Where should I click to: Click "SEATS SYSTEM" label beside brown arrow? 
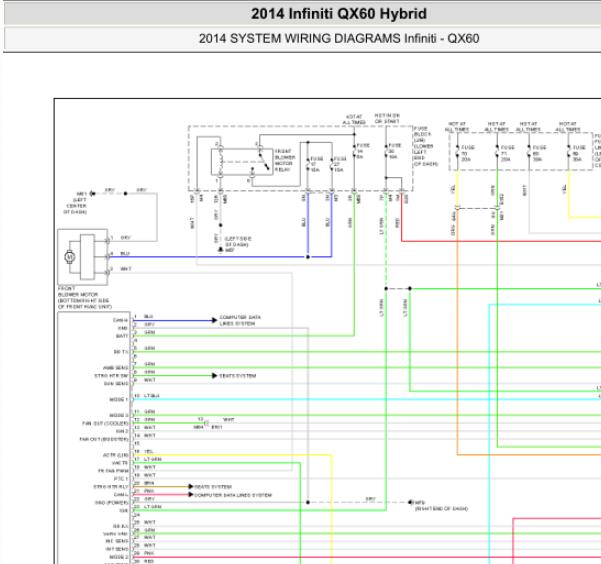pos(213,487)
